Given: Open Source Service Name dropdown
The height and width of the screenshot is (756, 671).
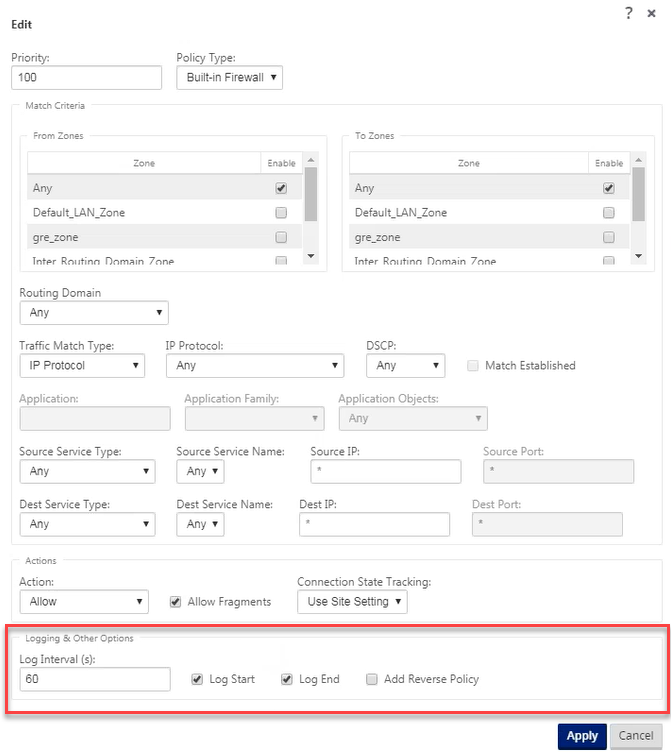Looking at the screenshot, I should 201,472.
